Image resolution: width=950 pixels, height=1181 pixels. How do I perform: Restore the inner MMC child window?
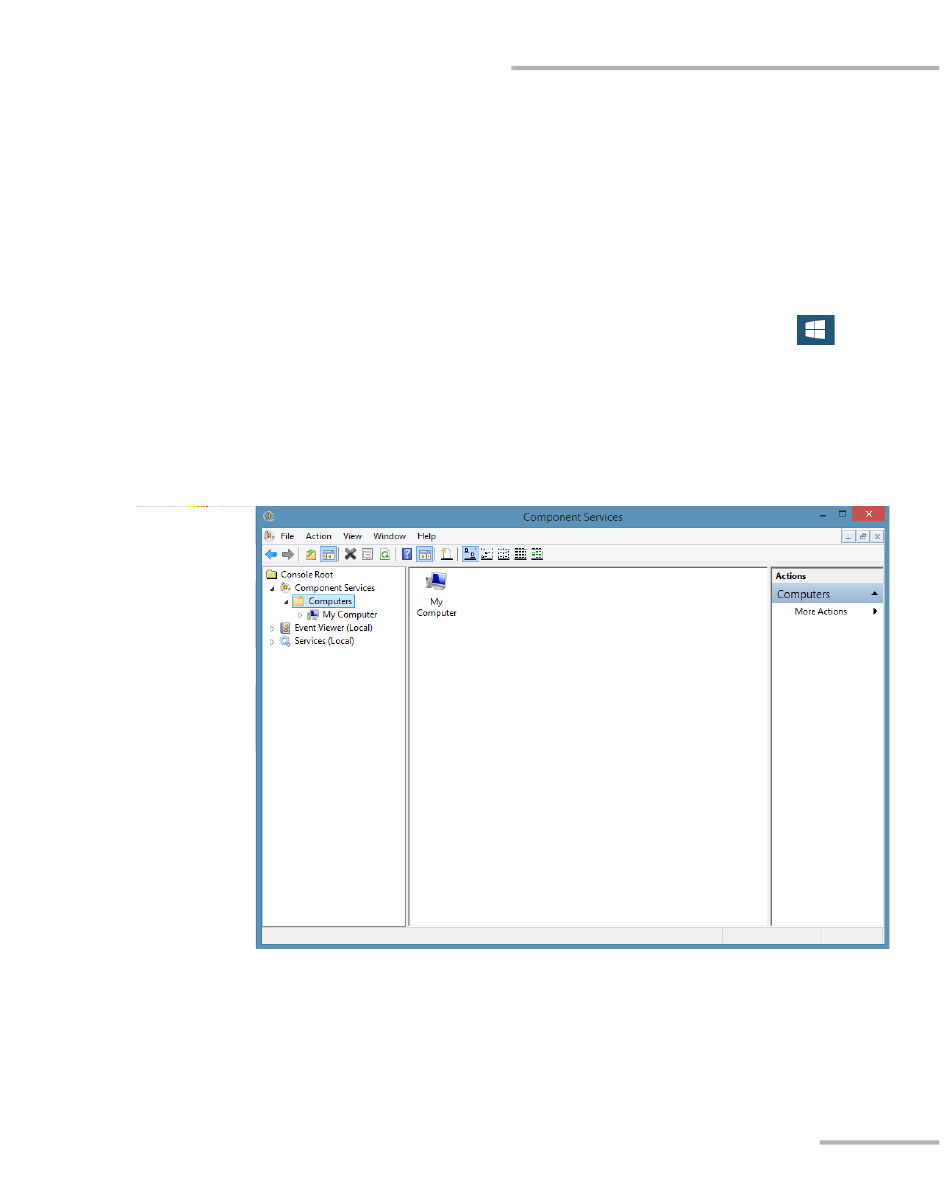click(863, 536)
